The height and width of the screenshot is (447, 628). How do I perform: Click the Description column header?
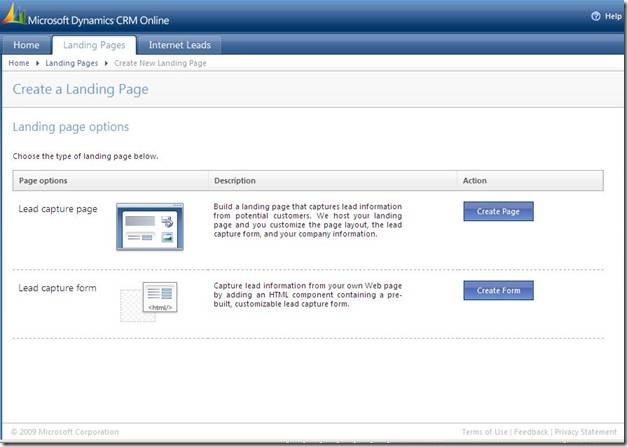point(235,181)
